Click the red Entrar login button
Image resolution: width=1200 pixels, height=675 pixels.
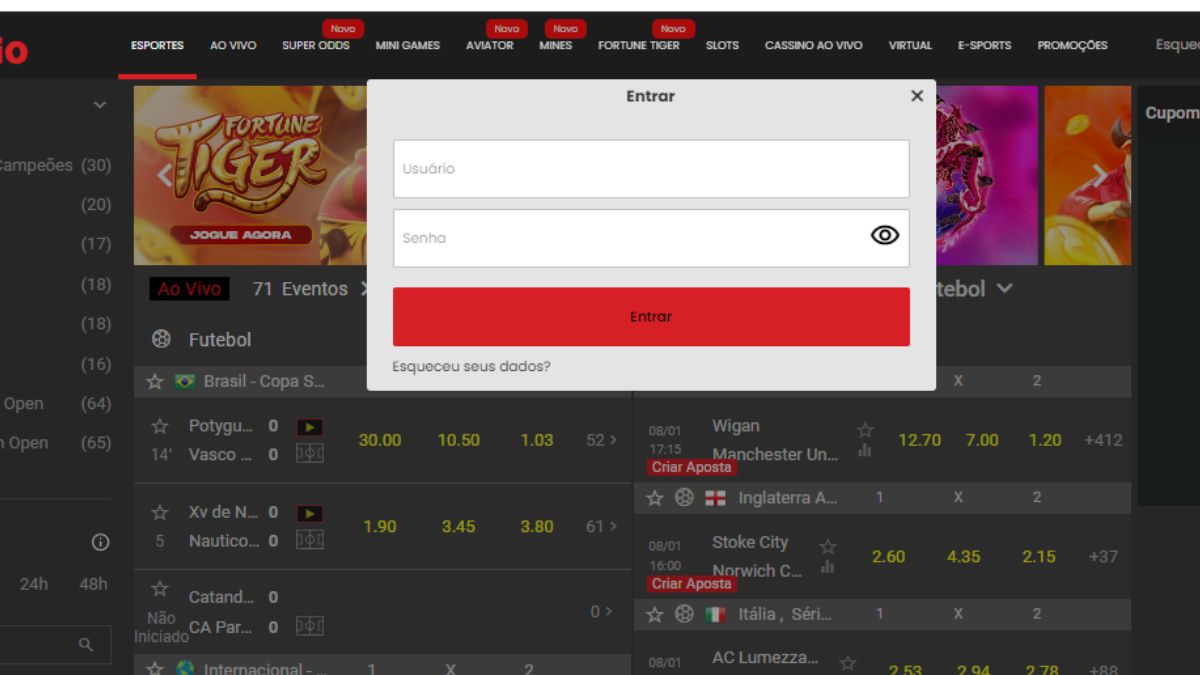click(x=651, y=316)
